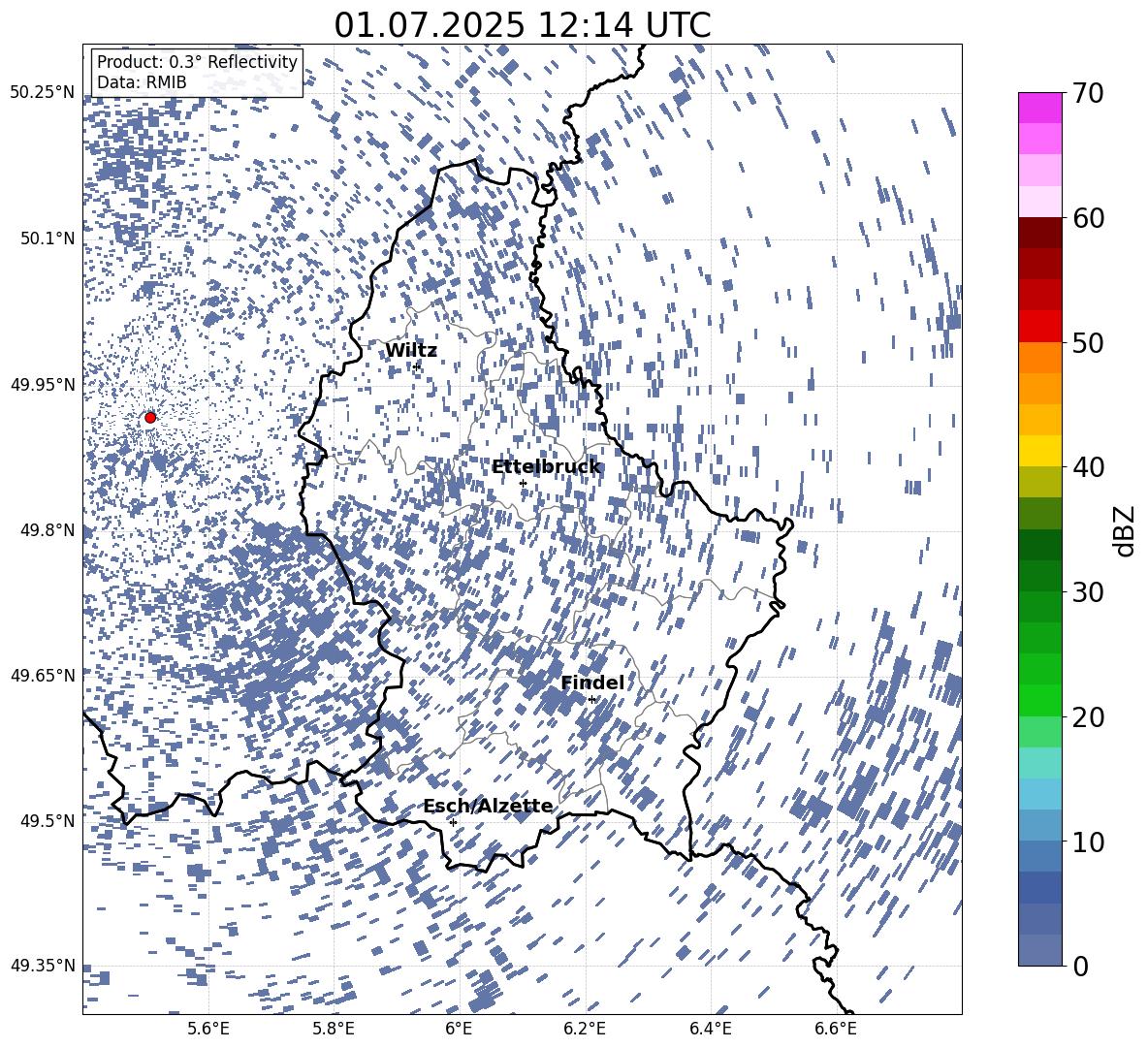Screen dimensions: 1148x1048
Task: Click the 49.65°N latitude label
Action: click(43, 675)
